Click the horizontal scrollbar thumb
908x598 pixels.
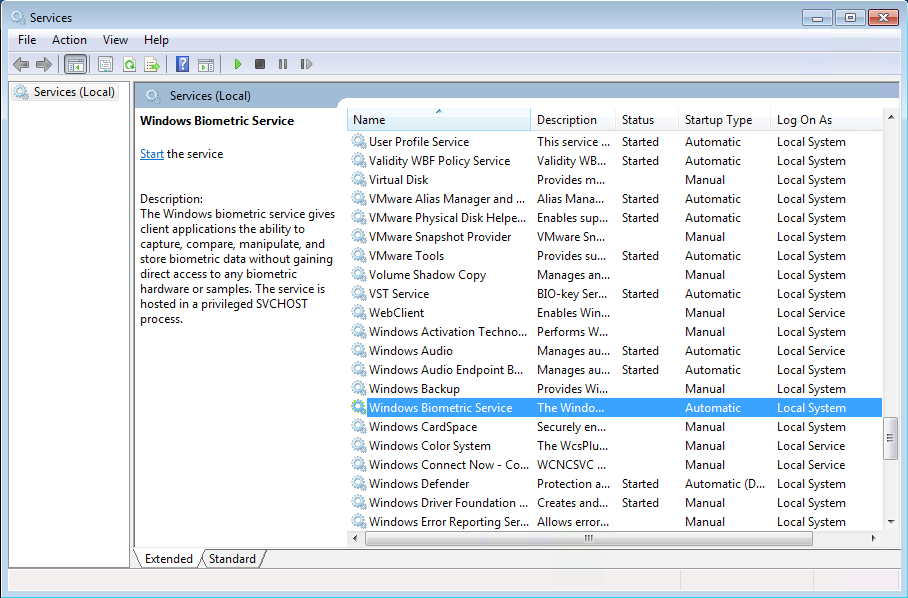(588, 538)
